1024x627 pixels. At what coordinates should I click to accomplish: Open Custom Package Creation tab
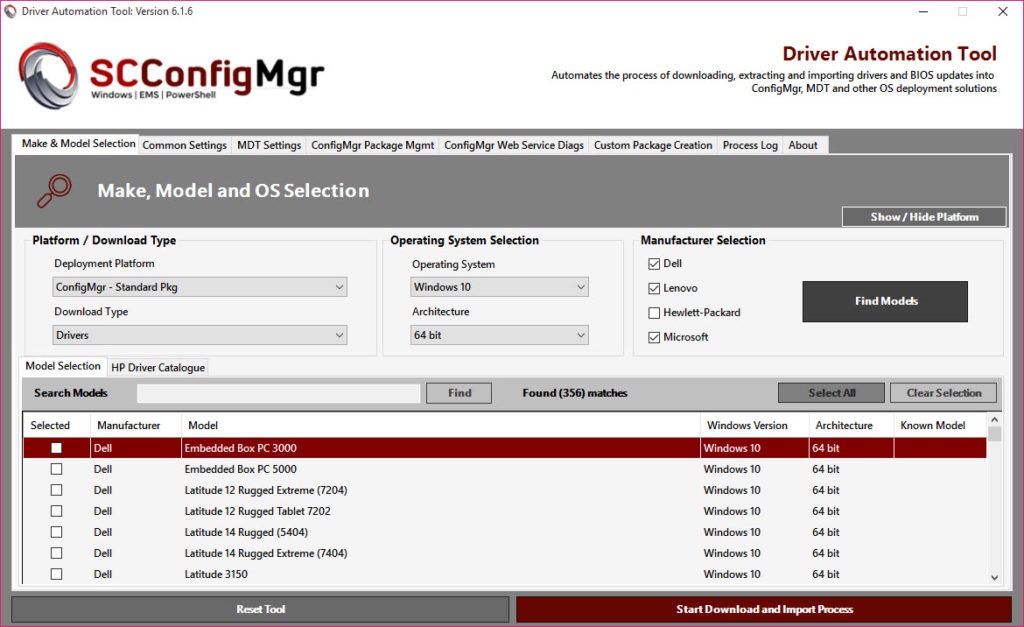point(653,145)
